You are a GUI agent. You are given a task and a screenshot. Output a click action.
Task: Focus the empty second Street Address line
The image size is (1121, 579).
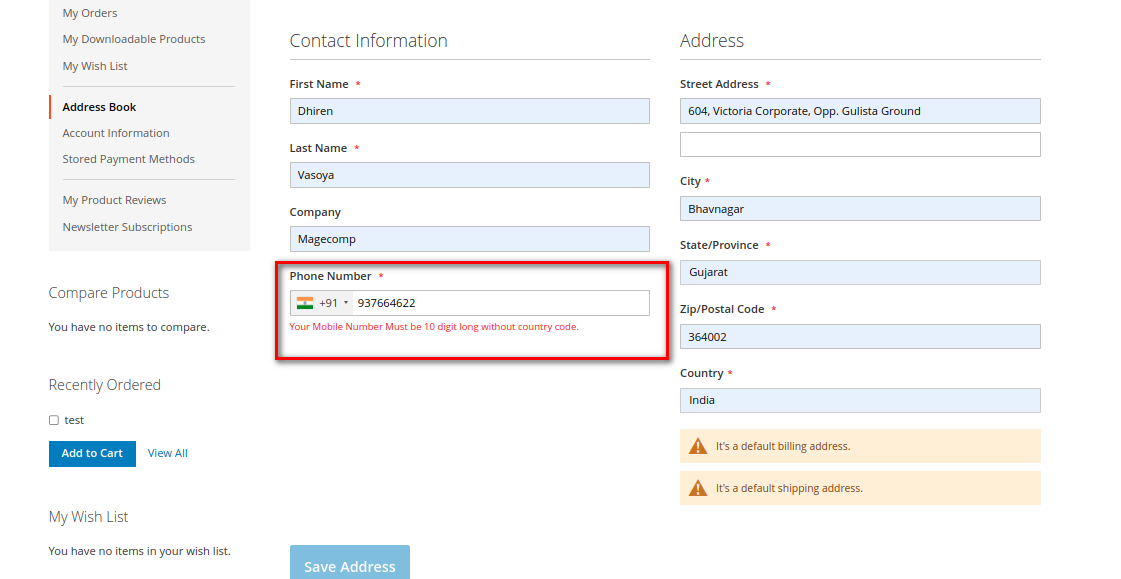[x=859, y=145]
